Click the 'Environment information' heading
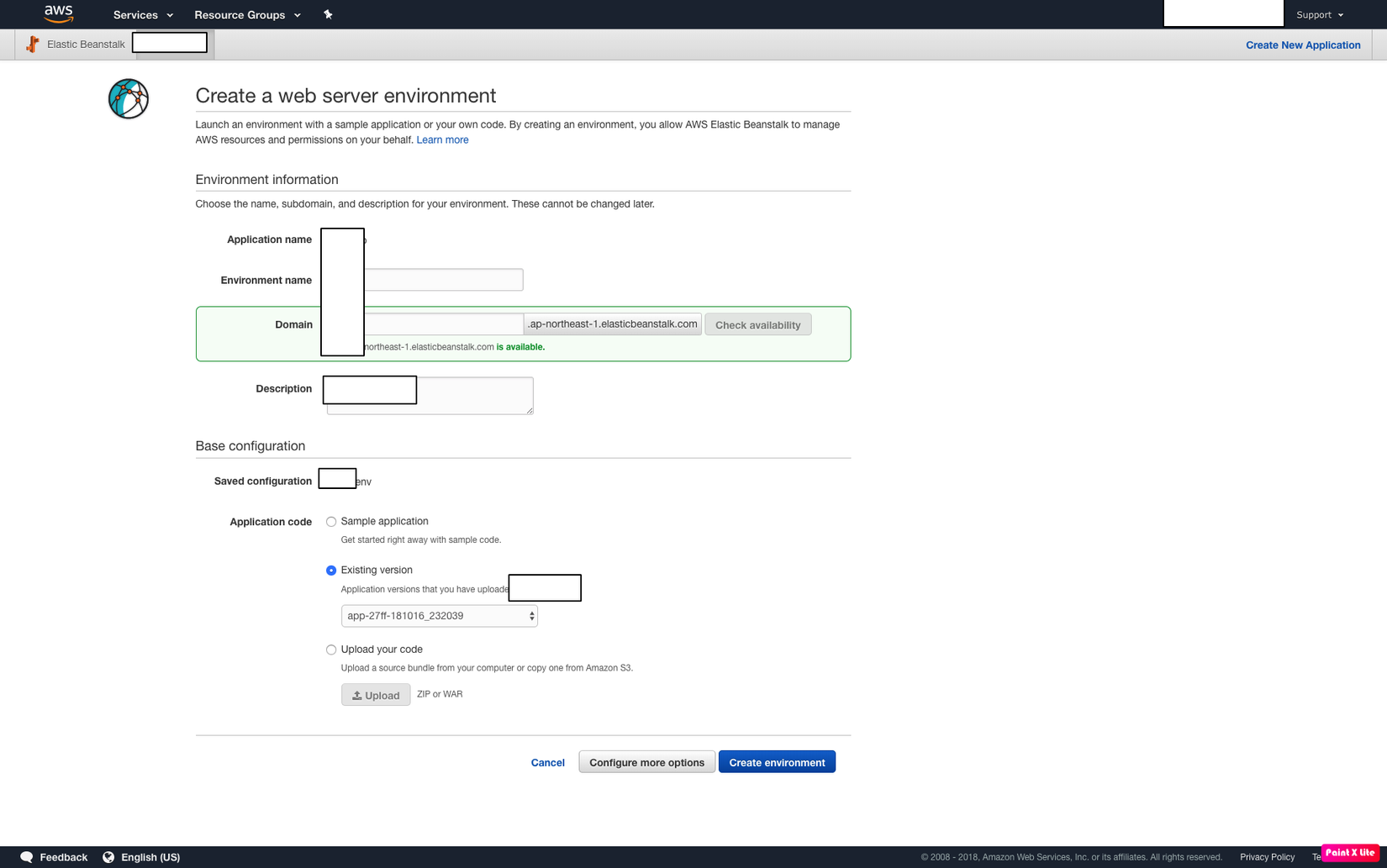The width and height of the screenshot is (1387, 868). (x=267, y=180)
